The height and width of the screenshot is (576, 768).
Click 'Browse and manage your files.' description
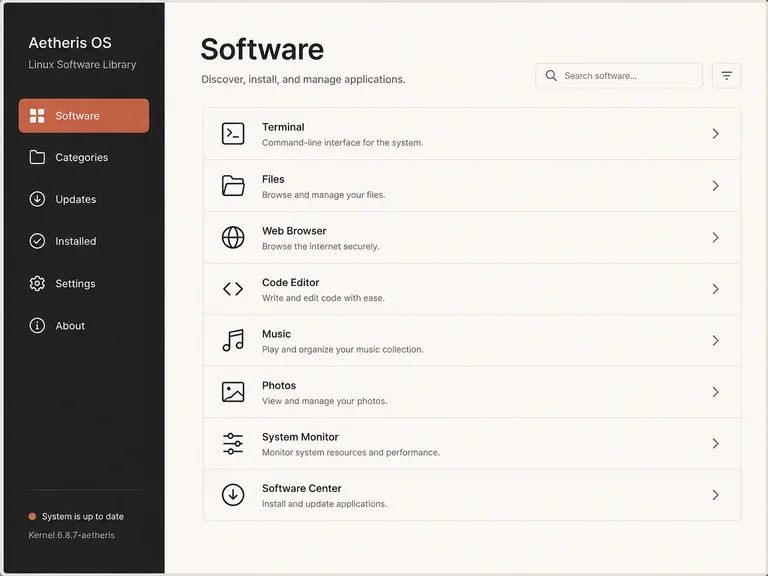(323, 194)
